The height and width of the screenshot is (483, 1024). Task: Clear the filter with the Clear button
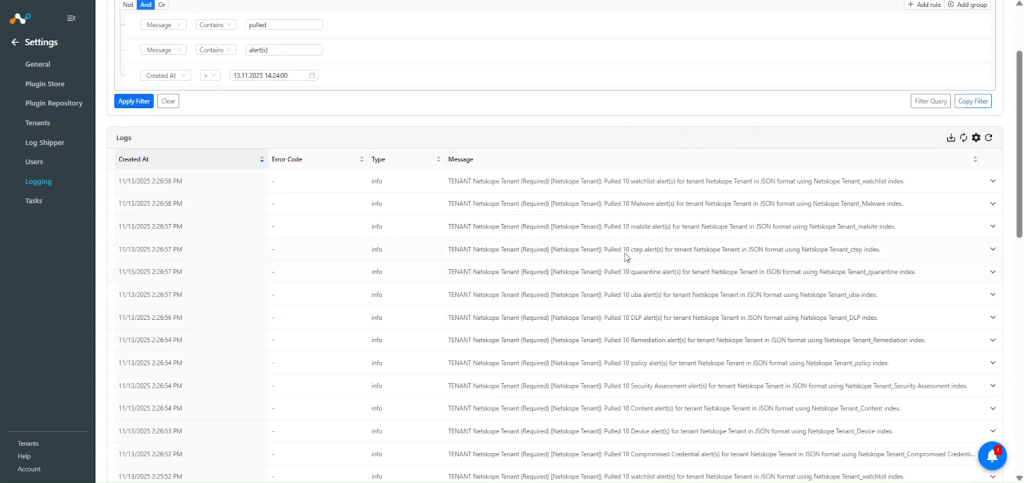(168, 101)
